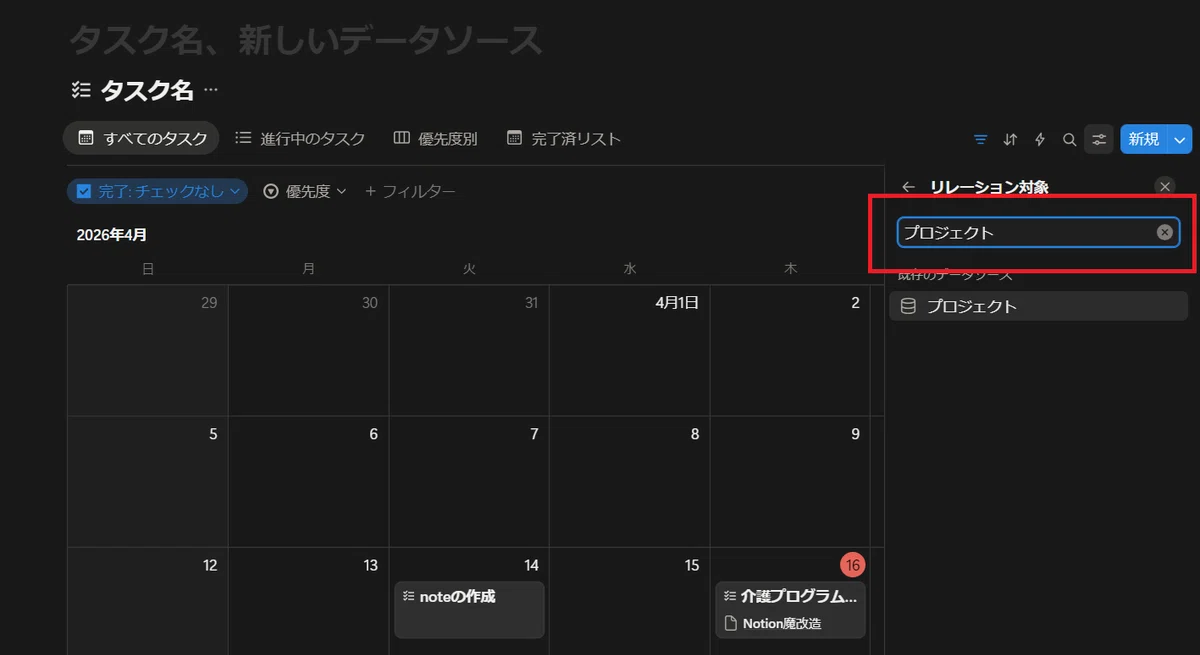This screenshot has height=655, width=1200.
Task: Select the プロジェクト data source result
Action: (x=1038, y=306)
